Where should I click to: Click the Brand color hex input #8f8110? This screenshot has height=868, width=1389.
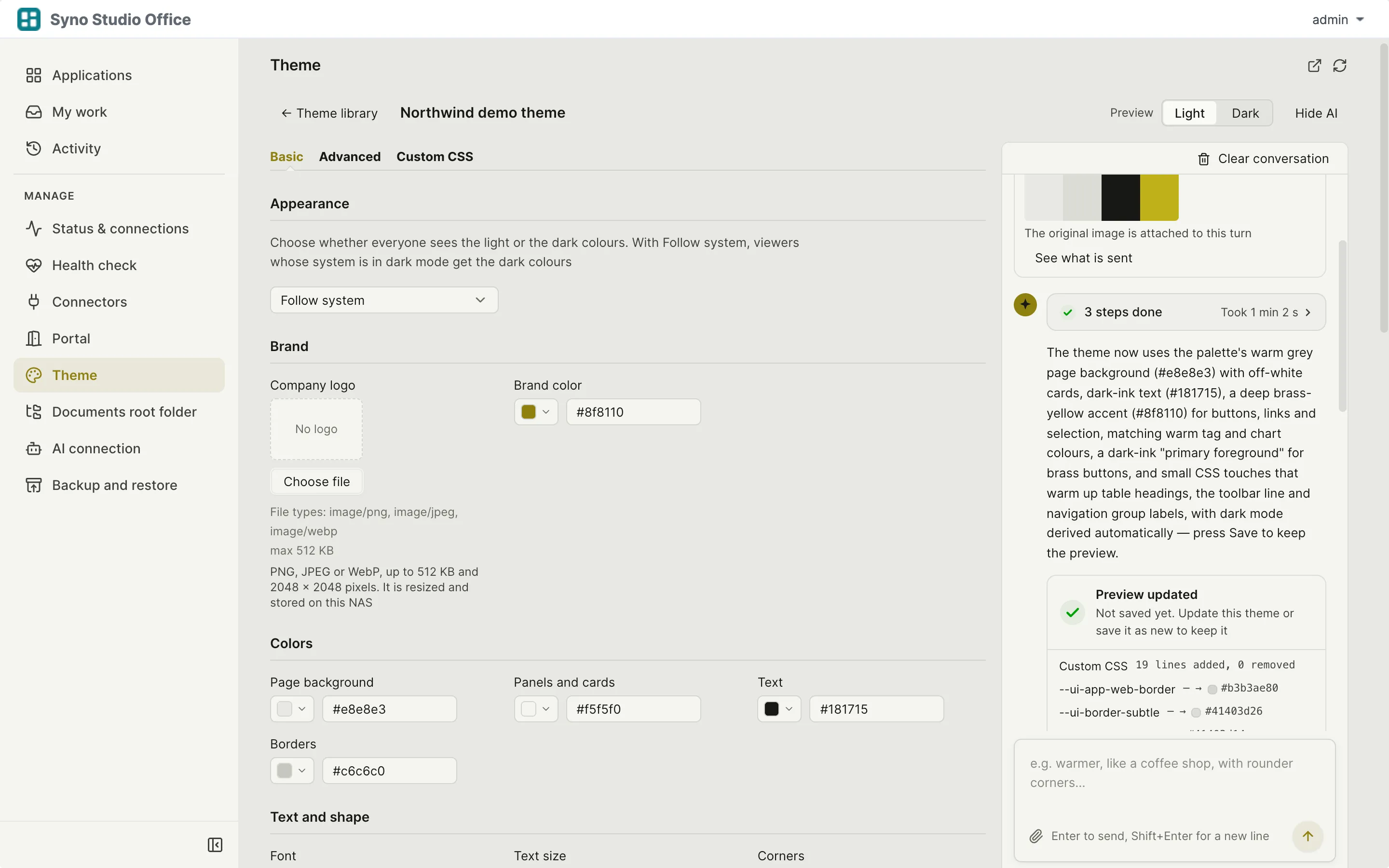coord(633,412)
